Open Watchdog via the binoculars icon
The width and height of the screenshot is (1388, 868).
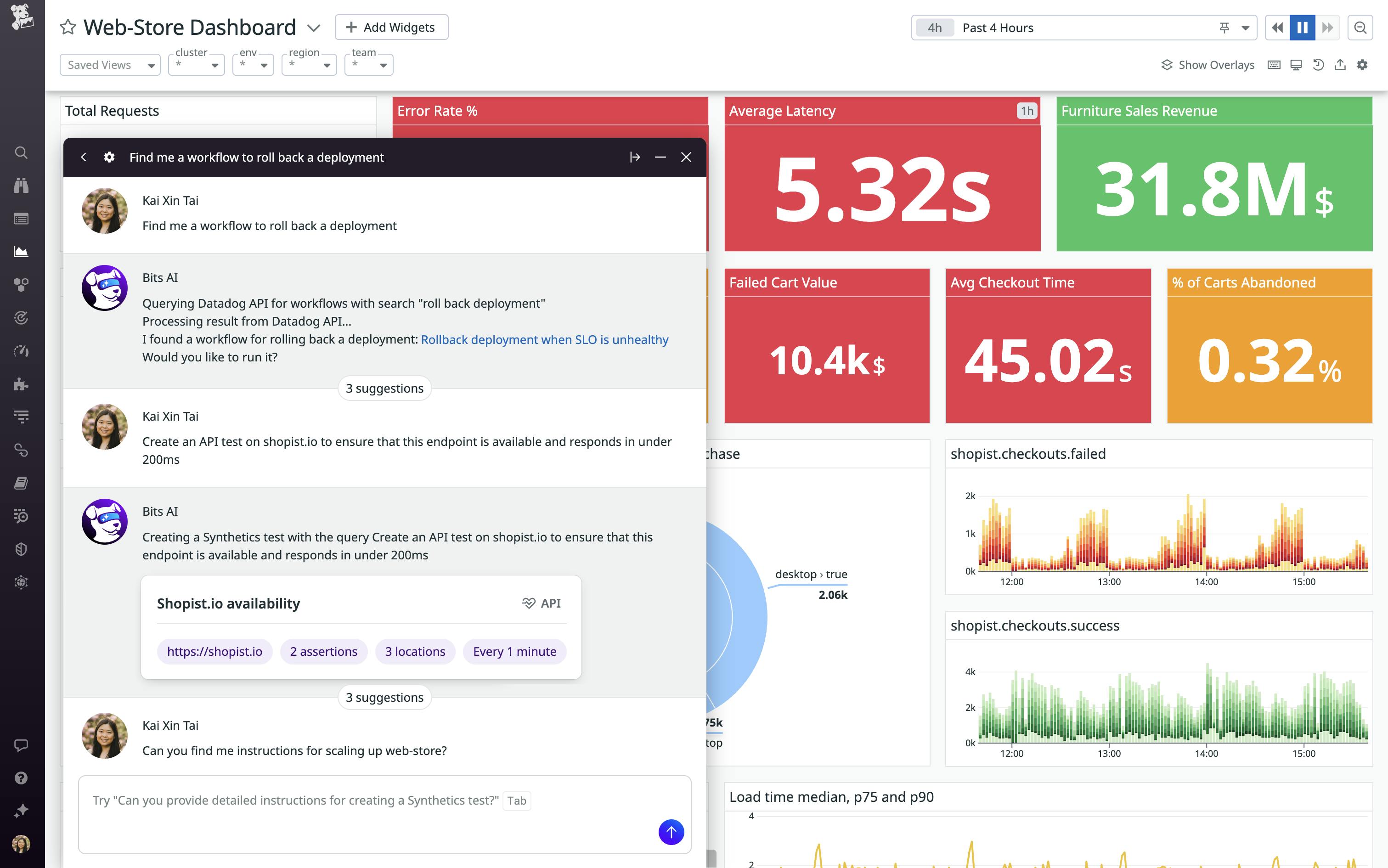[21, 186]
